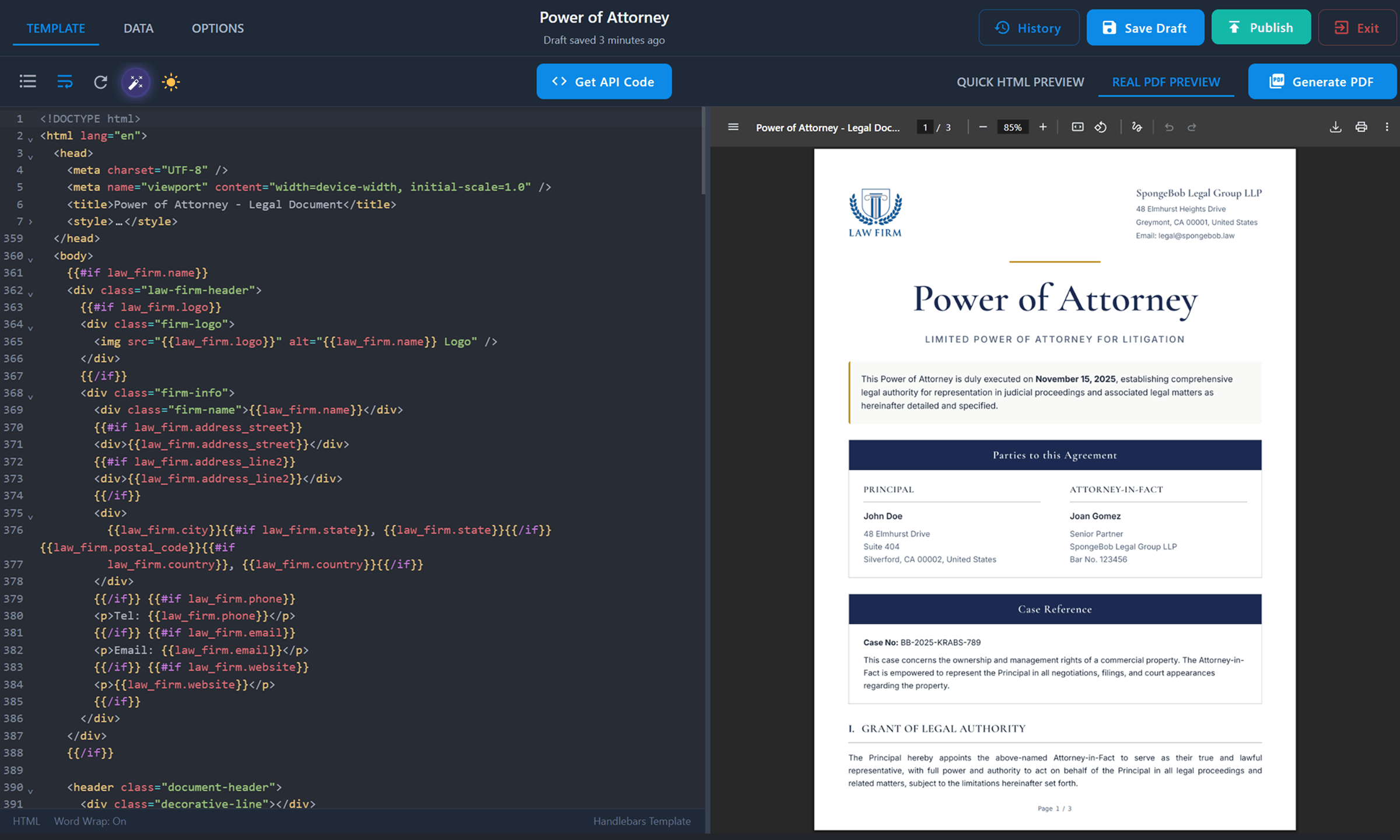This screenshot has height=840, width=1400.
Task: Select the drawing annotation tool in PDF viewer
Action: [x=1136, y=127]
